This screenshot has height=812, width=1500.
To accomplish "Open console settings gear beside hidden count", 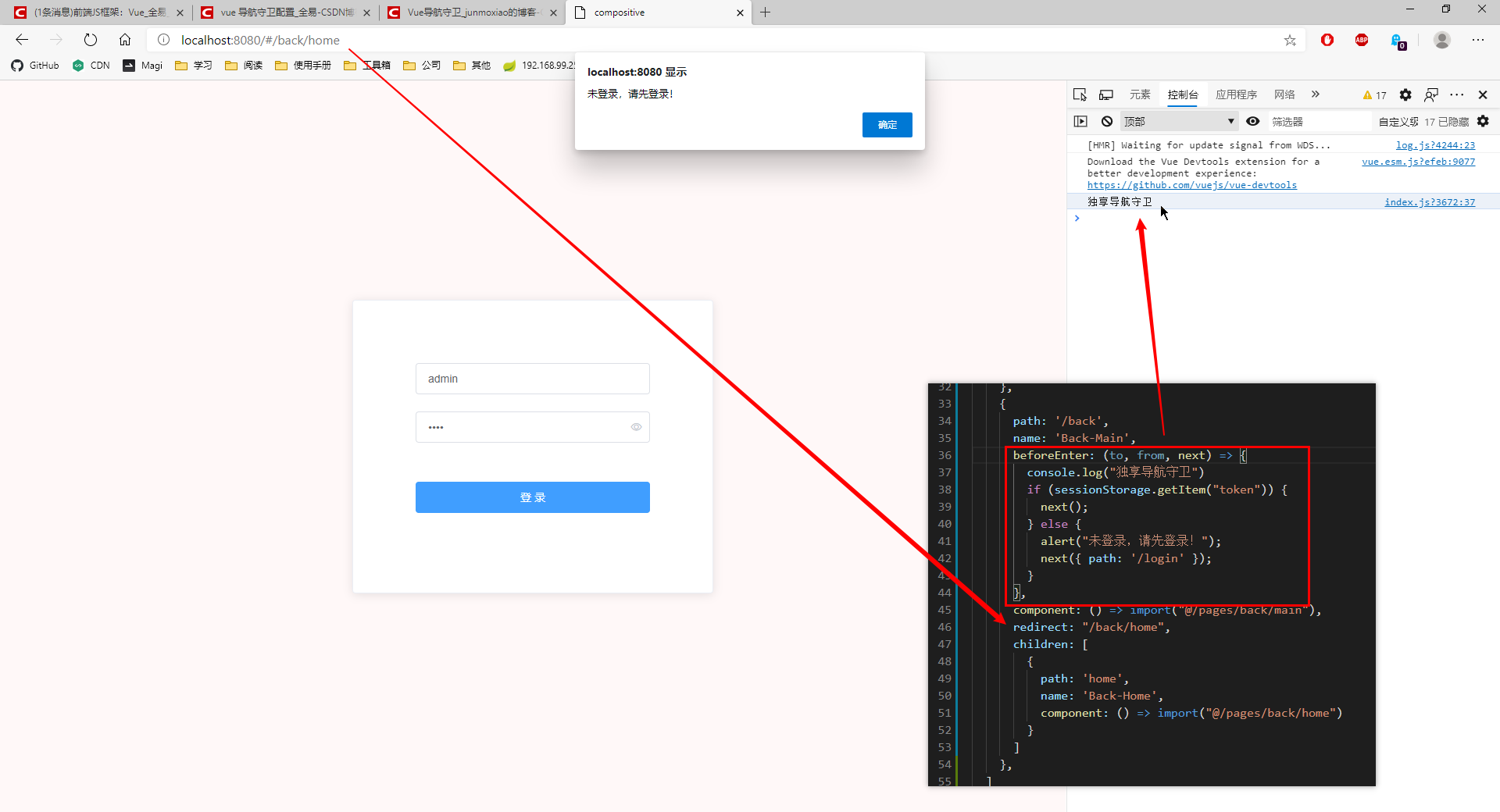I will [1484, 121].
